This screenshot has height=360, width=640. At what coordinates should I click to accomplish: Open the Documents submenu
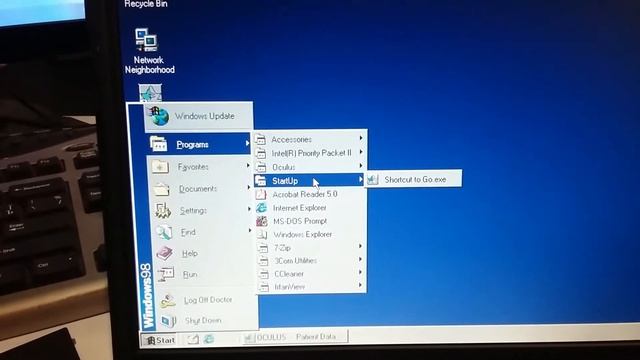click(x=200, y=189)
